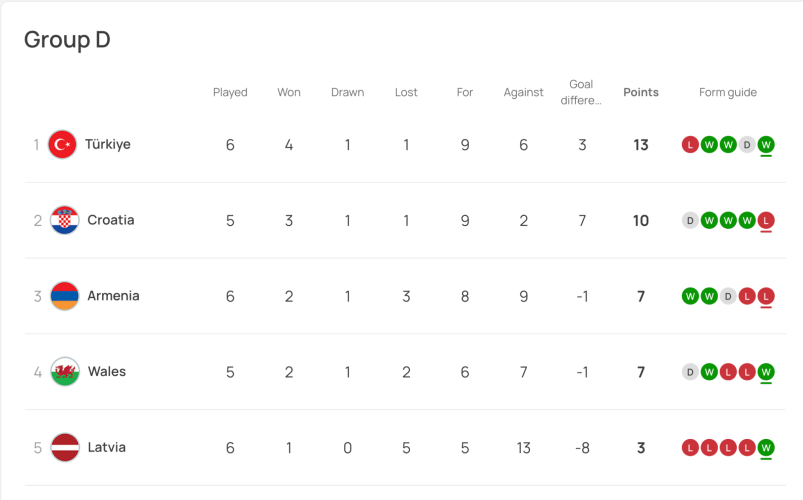
Task: Click Wales's first draw form badge
Action: (690, 372)
